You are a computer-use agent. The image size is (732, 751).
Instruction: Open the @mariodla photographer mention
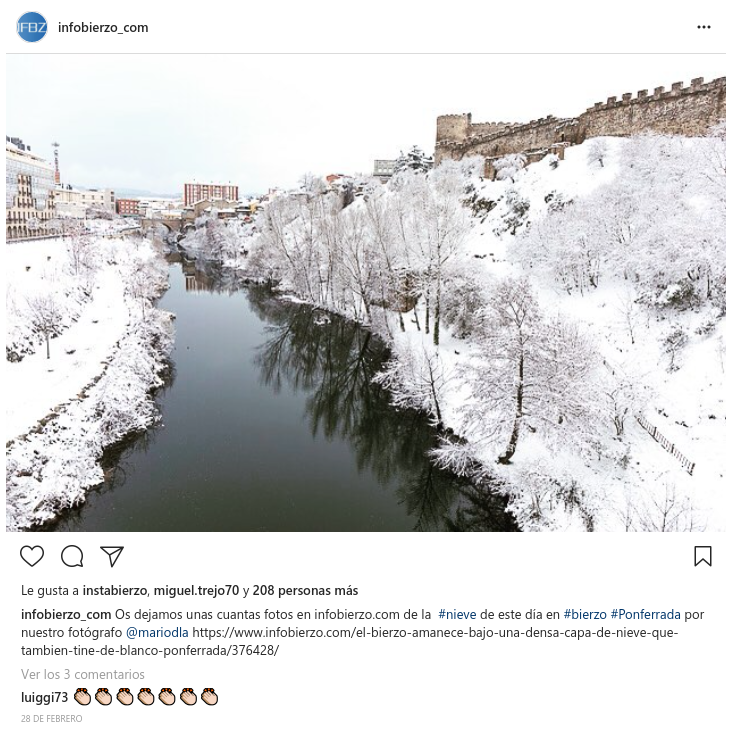(157, 633)
